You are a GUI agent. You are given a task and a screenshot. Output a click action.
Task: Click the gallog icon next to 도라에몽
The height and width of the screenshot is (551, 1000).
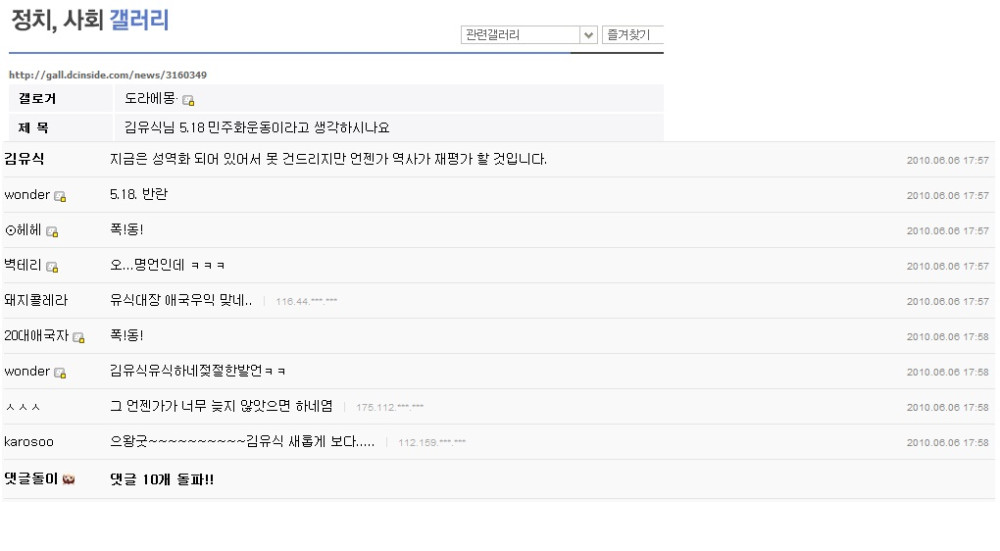point(188,100)
